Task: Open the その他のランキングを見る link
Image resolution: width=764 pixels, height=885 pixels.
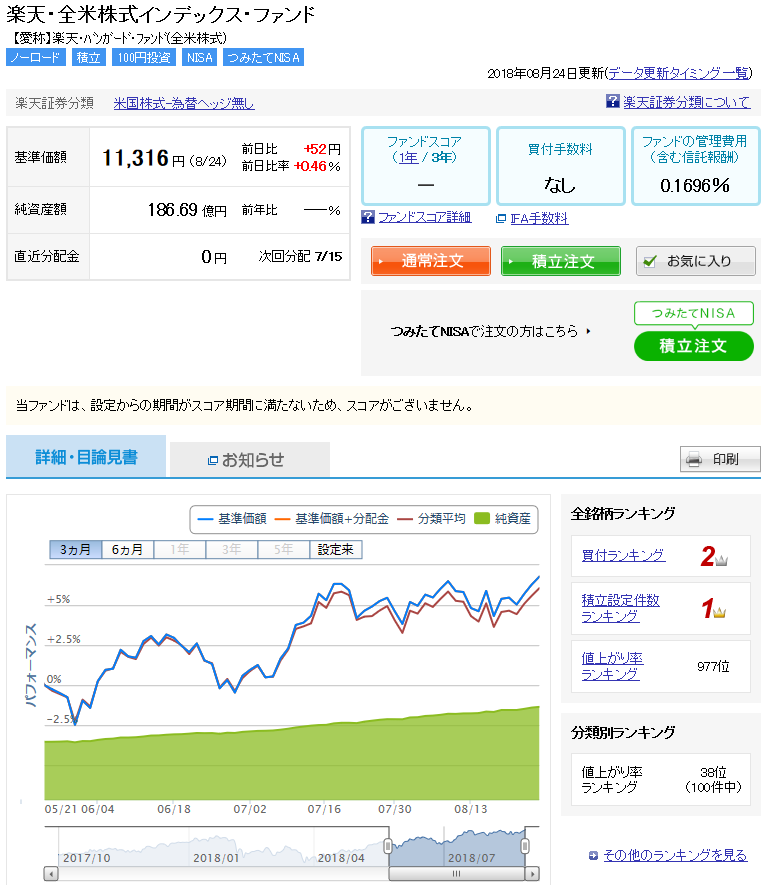Action: 675,856
